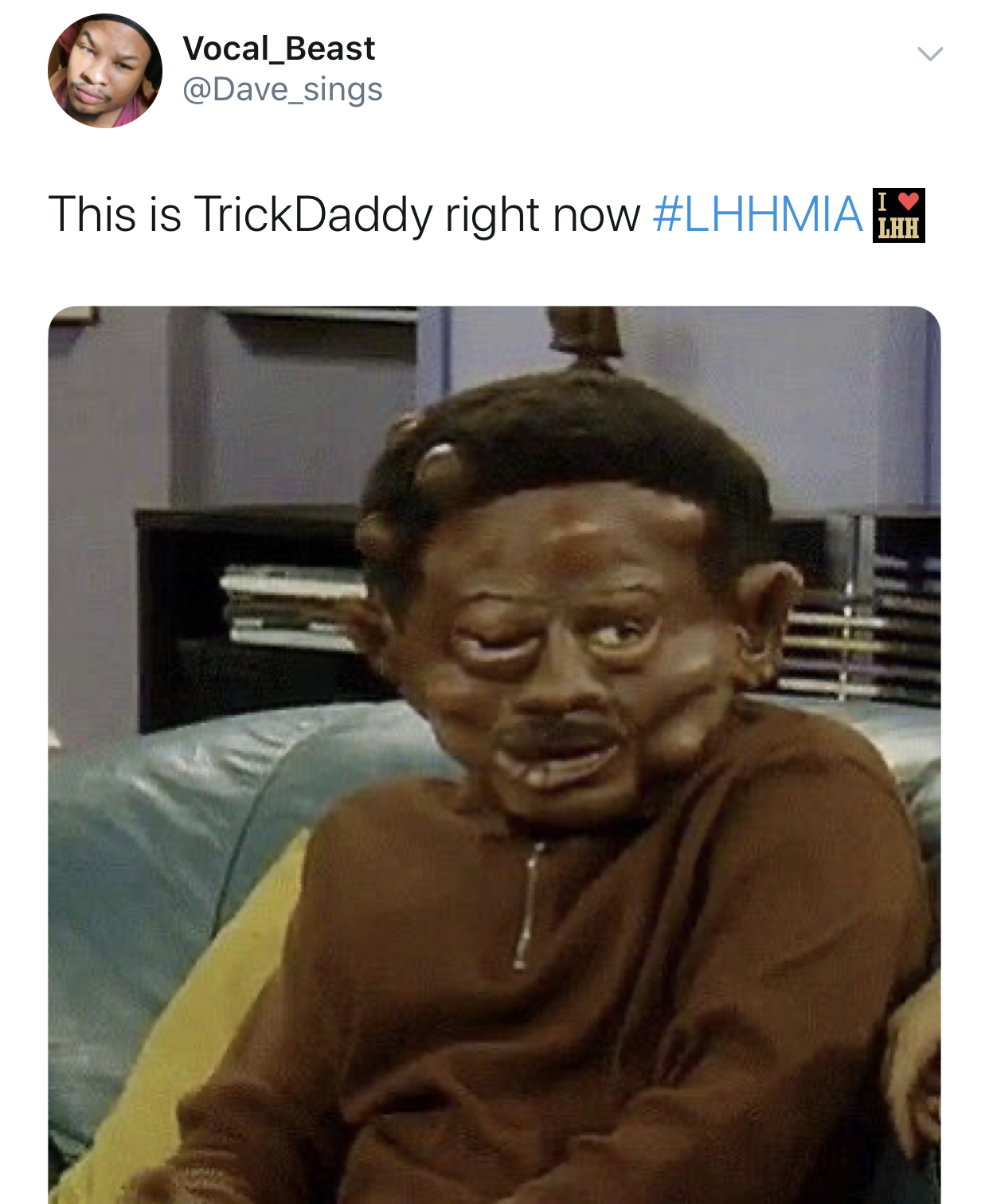Click the Vocal_Beast display name
The width and height of the screenshot is (989, 1204).
point(279,49)
